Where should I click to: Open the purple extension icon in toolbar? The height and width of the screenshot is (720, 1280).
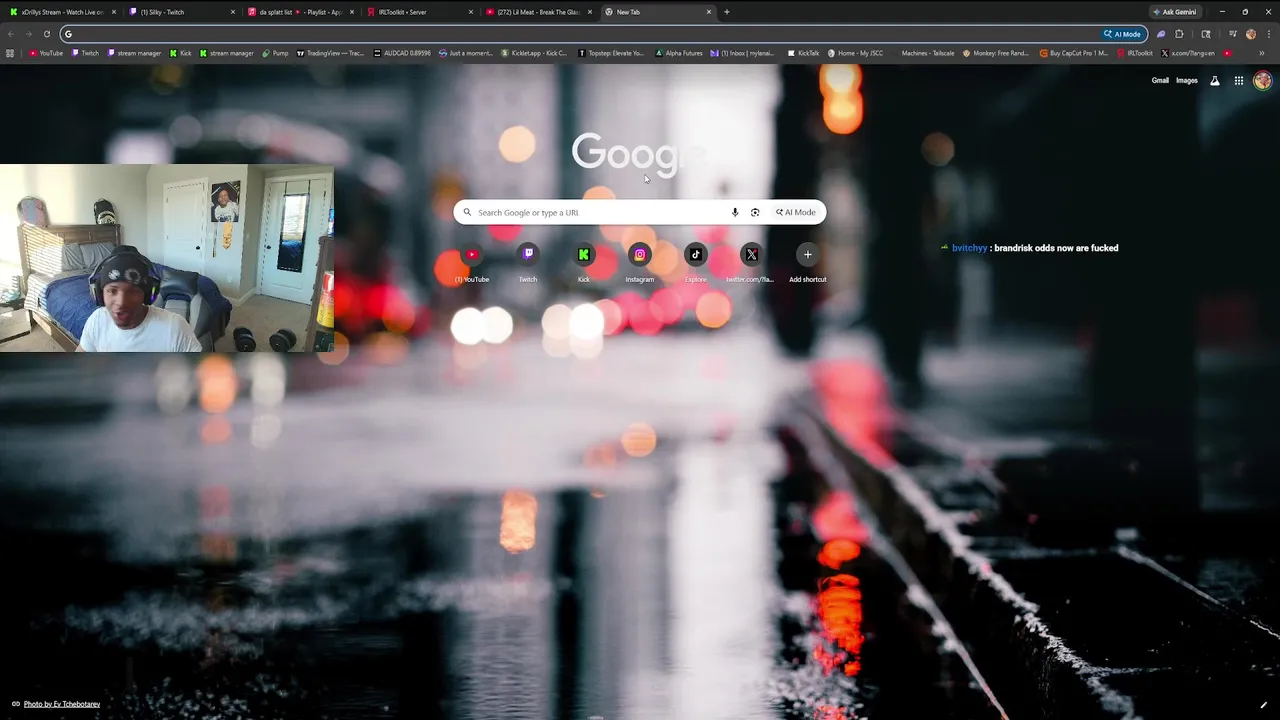point(1161,34)
